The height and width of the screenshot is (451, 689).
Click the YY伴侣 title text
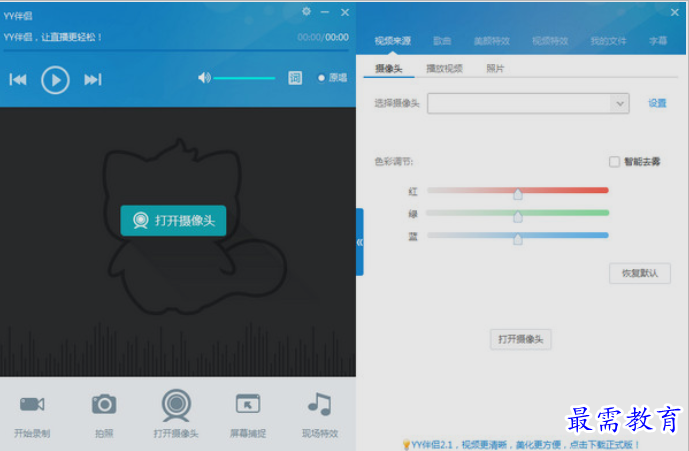18,16
